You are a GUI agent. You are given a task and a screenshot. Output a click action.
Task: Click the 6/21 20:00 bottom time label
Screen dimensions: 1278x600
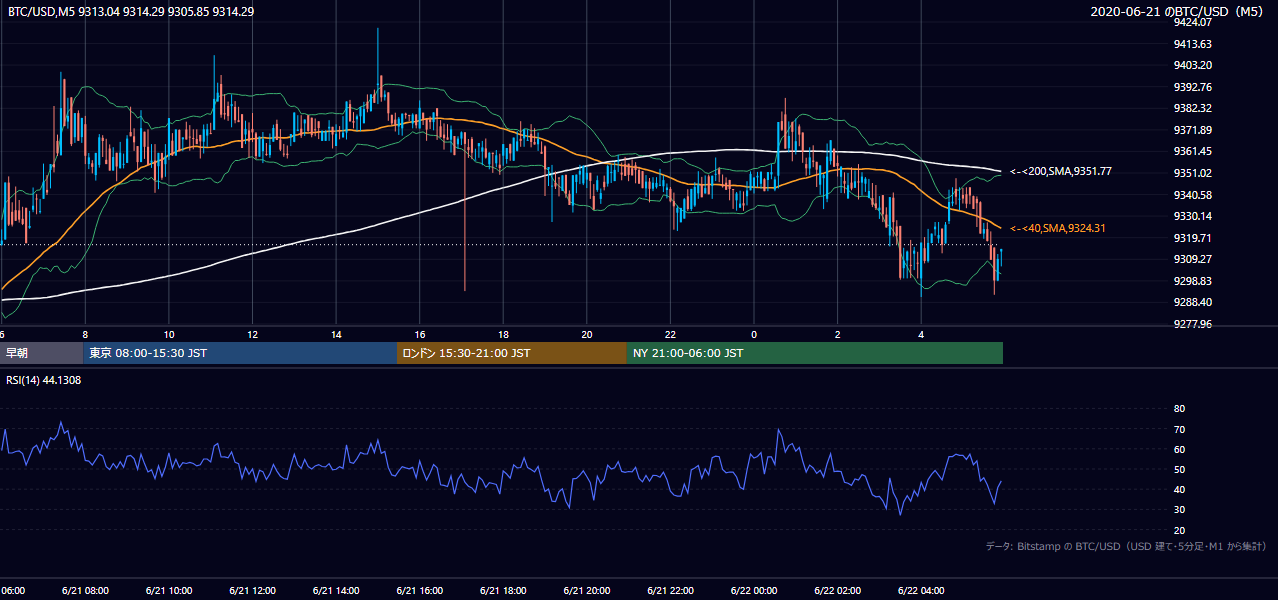tap(586, 591)
